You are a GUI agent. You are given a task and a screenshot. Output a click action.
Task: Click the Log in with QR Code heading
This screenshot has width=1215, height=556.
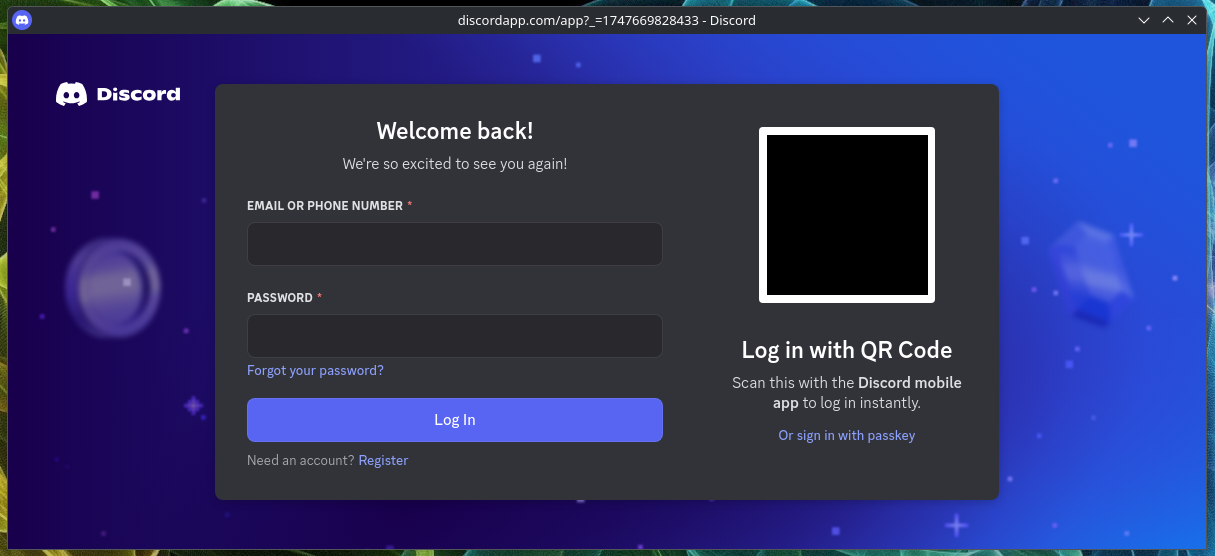tap(846, 350)
